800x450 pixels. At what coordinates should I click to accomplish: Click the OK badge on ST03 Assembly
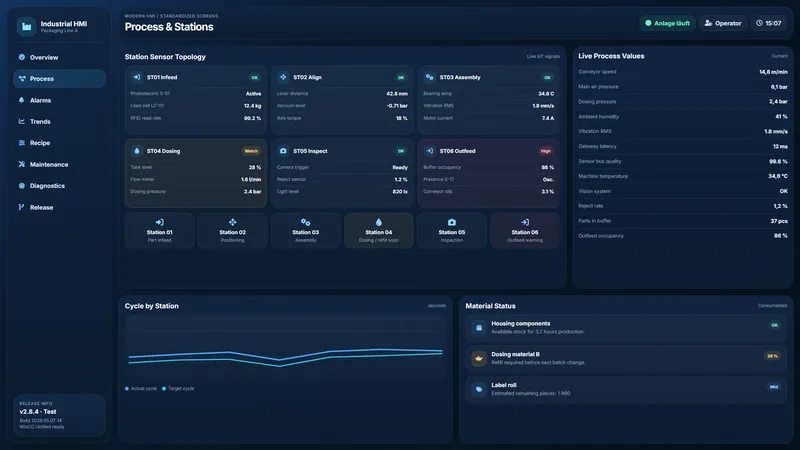point(547,78)
